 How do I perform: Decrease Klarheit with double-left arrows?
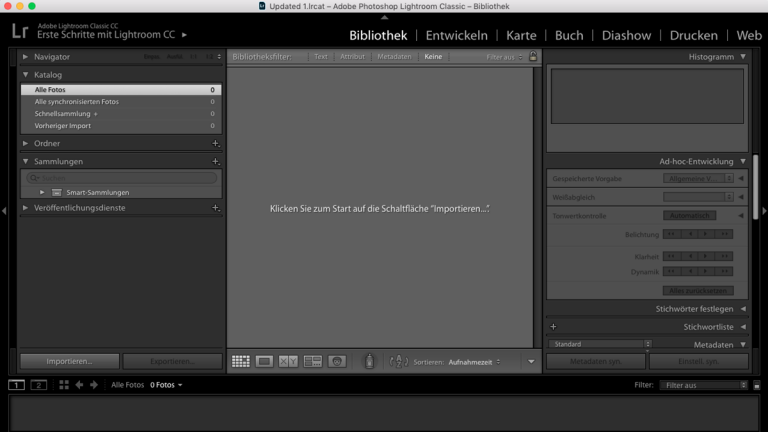672,256
